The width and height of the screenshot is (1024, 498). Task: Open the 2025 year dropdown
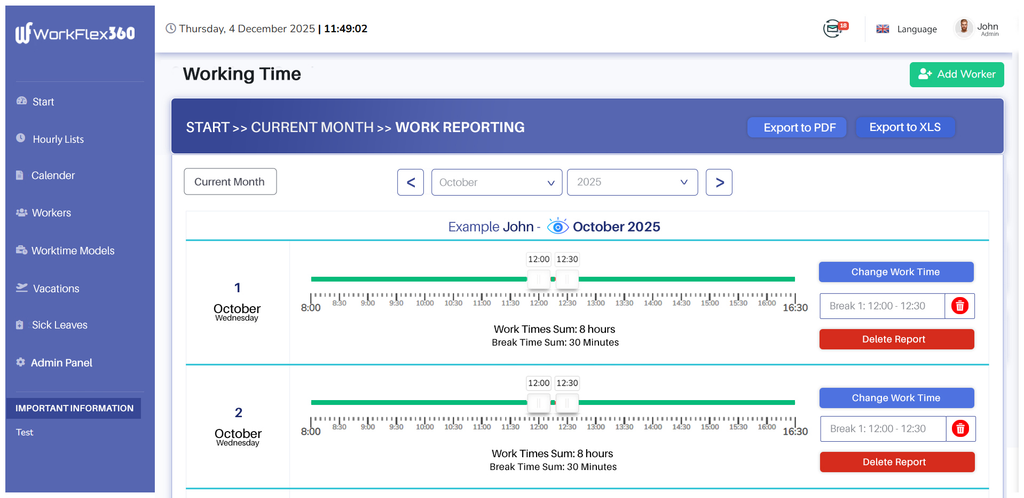631,182
